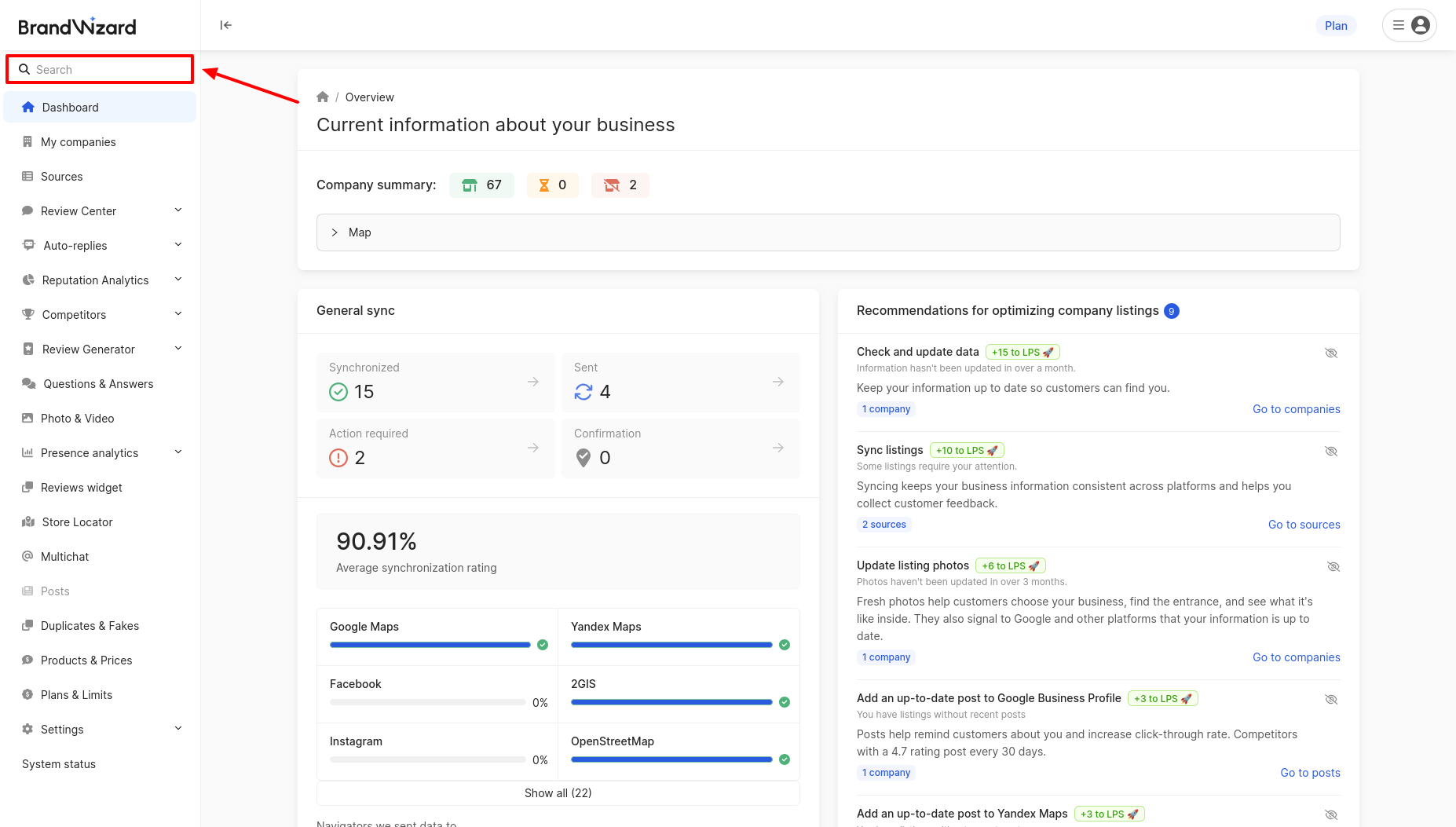Open Action required listings card
1456x827 pixels.
[x=435, y=448]
